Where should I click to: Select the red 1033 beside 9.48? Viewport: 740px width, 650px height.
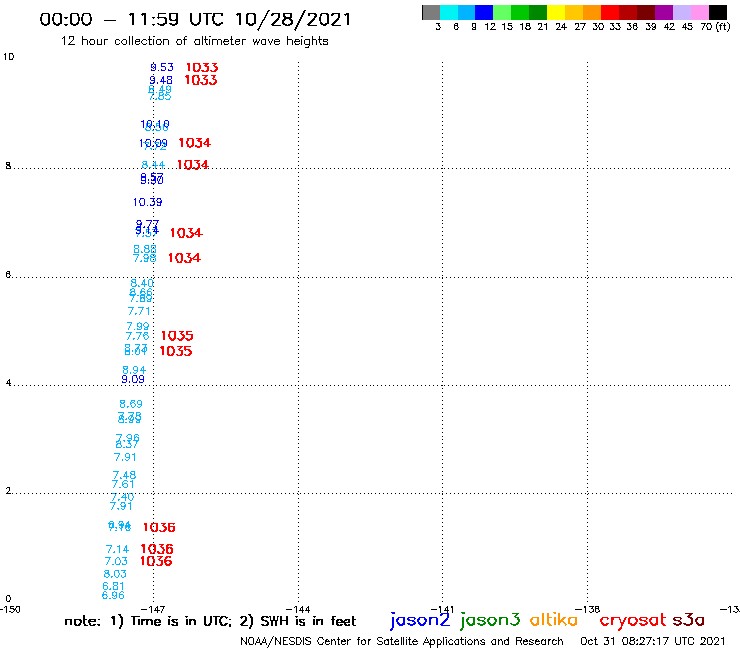tap(201, 80)
